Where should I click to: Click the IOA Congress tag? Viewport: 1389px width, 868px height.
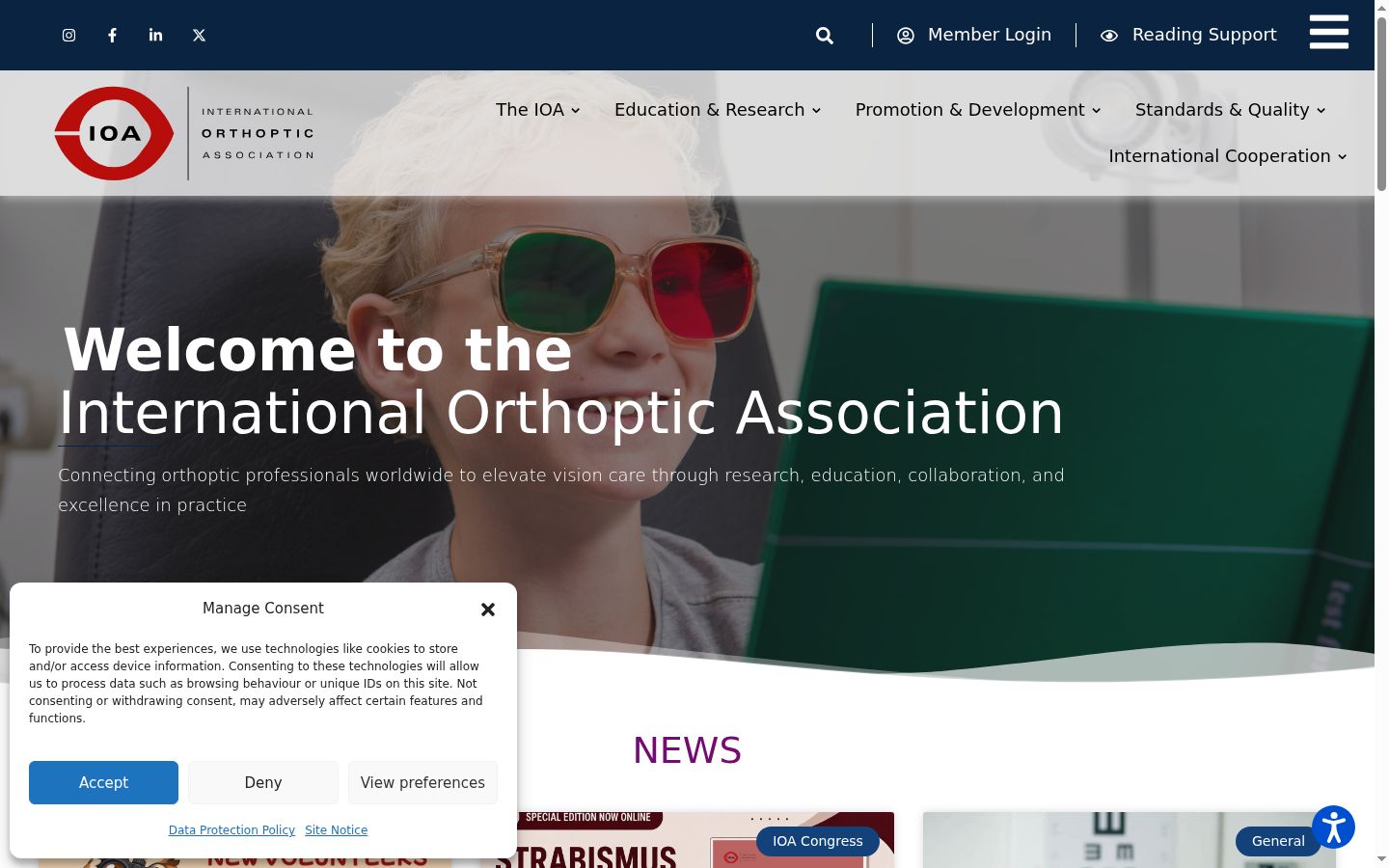[818, 841]
